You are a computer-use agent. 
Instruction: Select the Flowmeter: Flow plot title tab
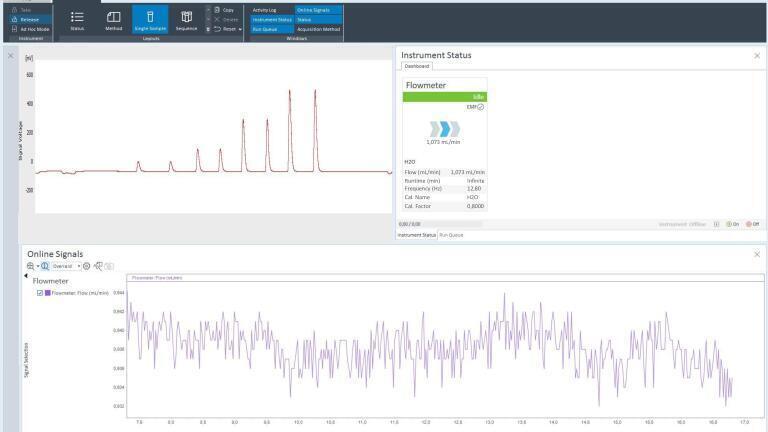[x=157, y=278]
